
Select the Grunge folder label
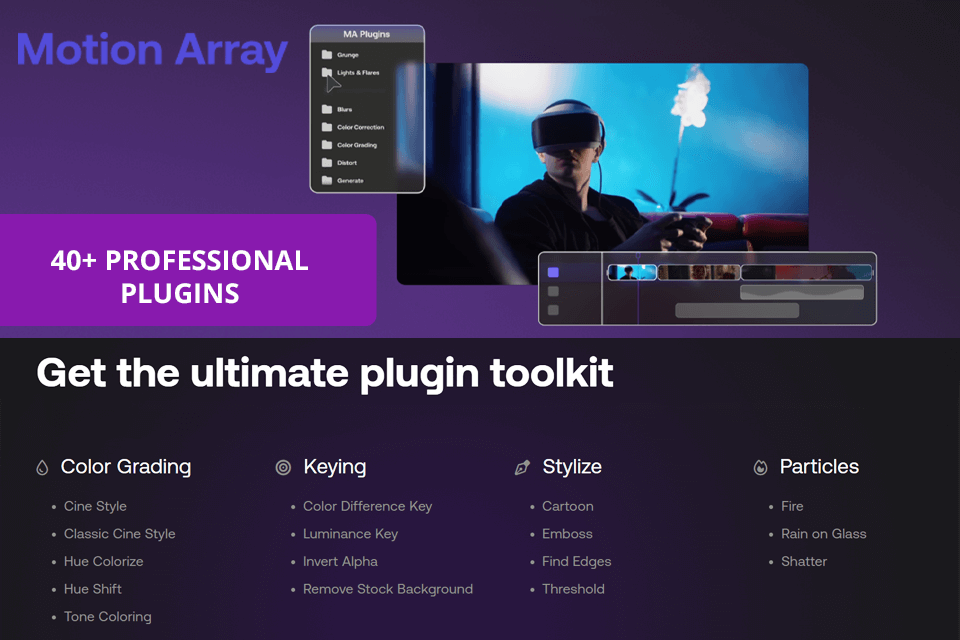click(x=348, y=55)
